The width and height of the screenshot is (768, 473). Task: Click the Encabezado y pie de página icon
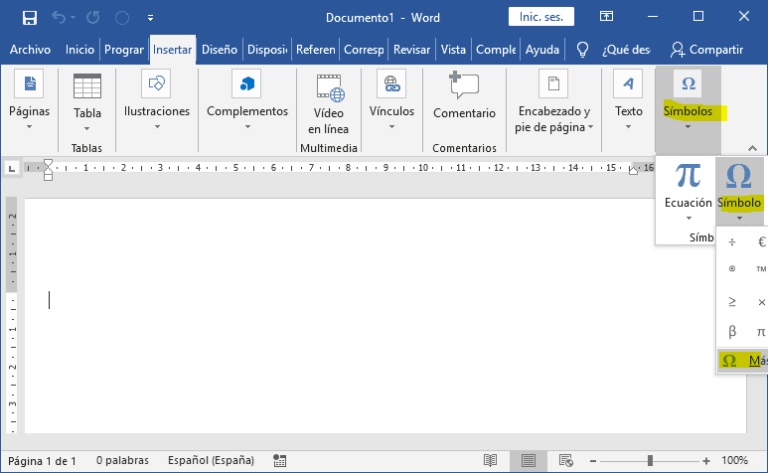pyautogui.click(x=553, y=84)
